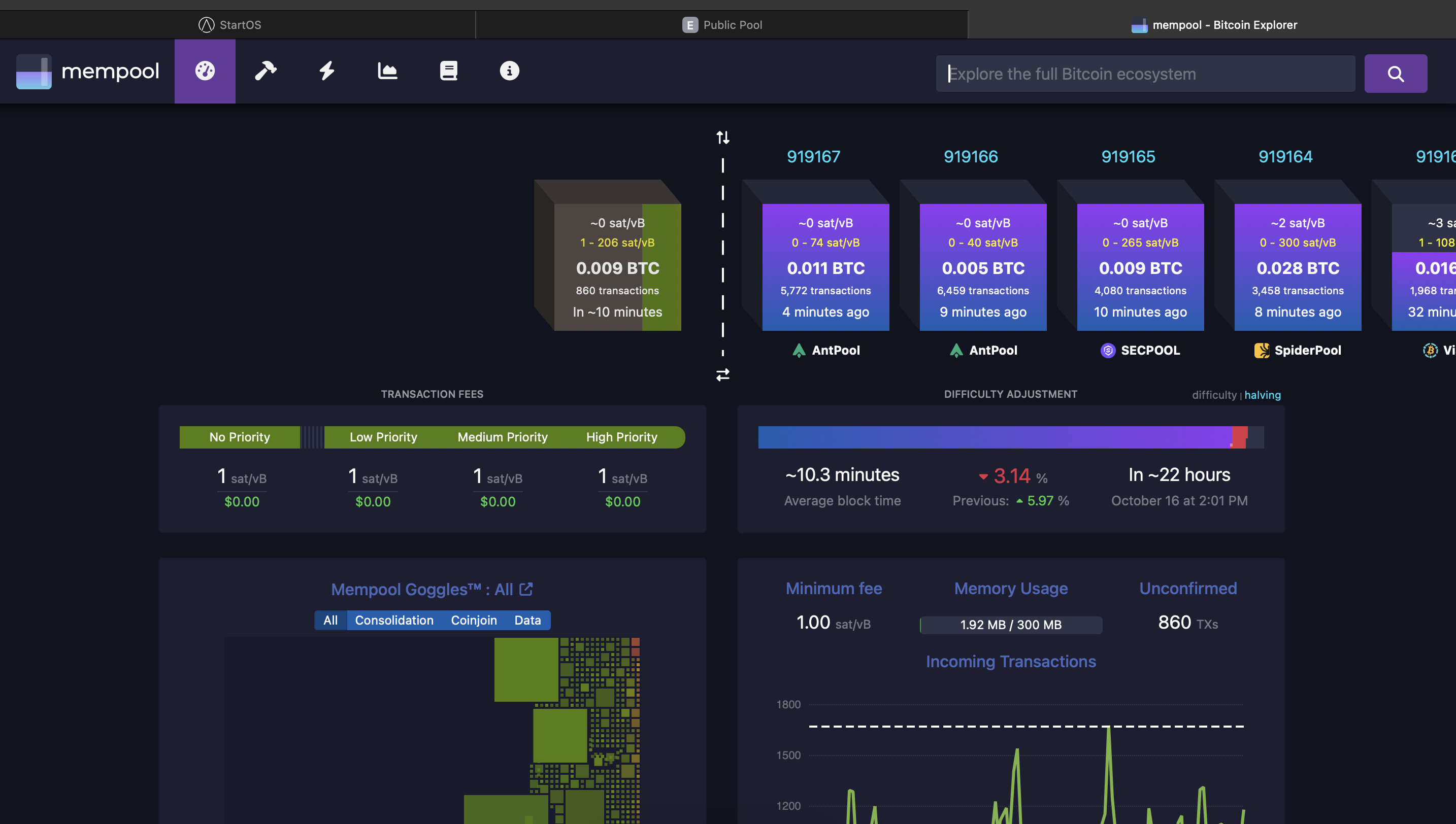This screenshot has height=824, width=1456.
Task: Select the Consolidation goggles filter
Action: (394, 620)
